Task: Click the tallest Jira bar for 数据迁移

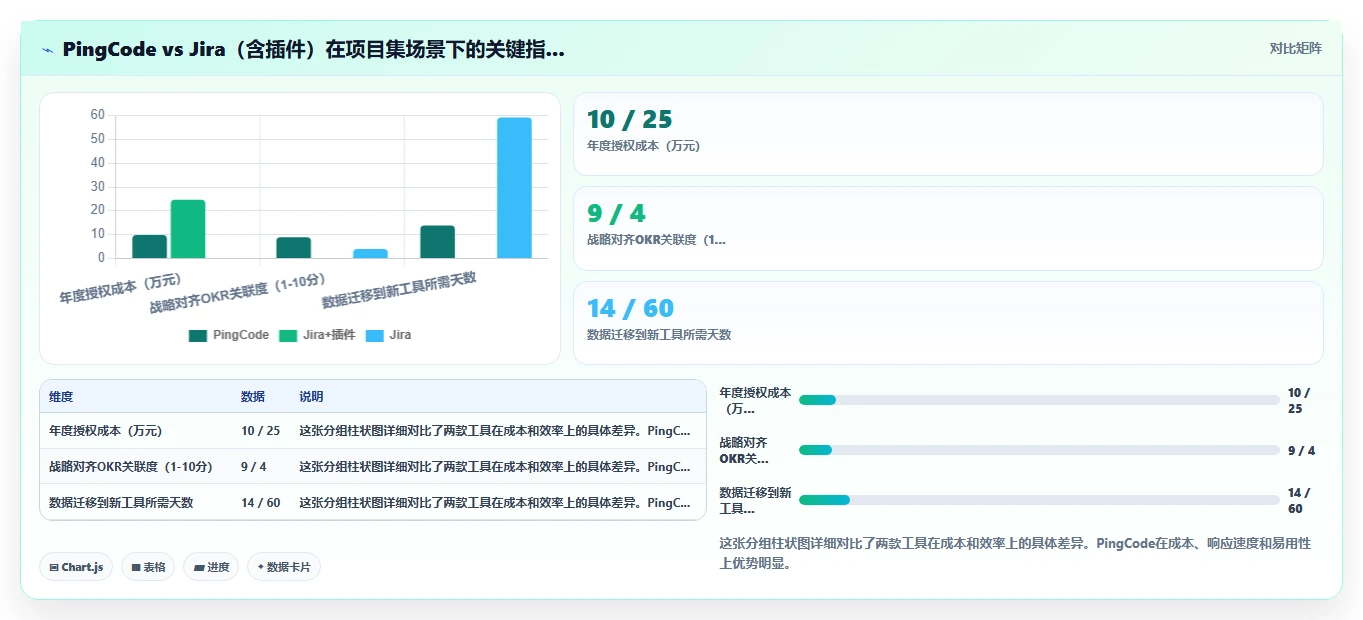Action: [x=514, y=188]
